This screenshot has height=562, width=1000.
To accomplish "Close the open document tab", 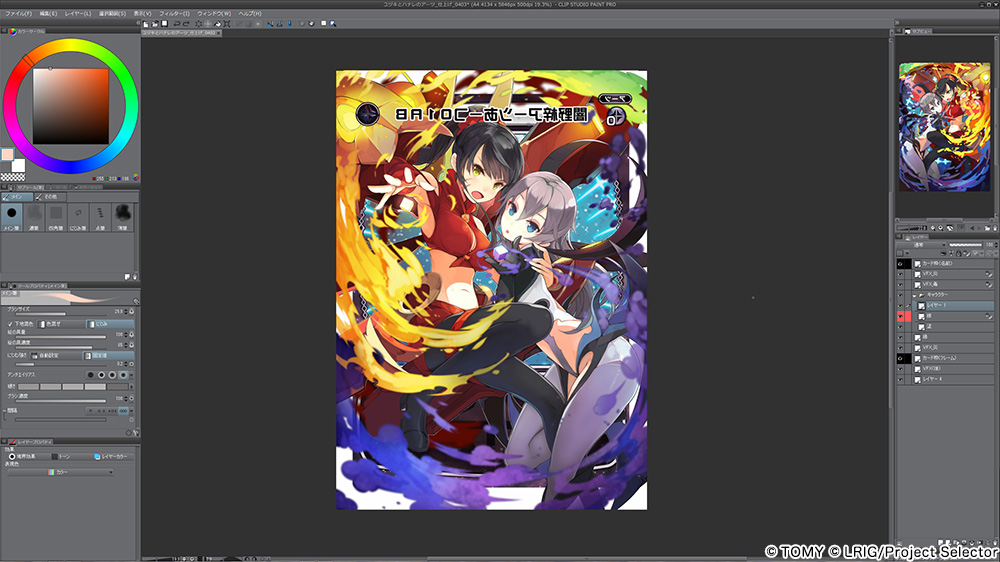I will (x=218, y=33).
